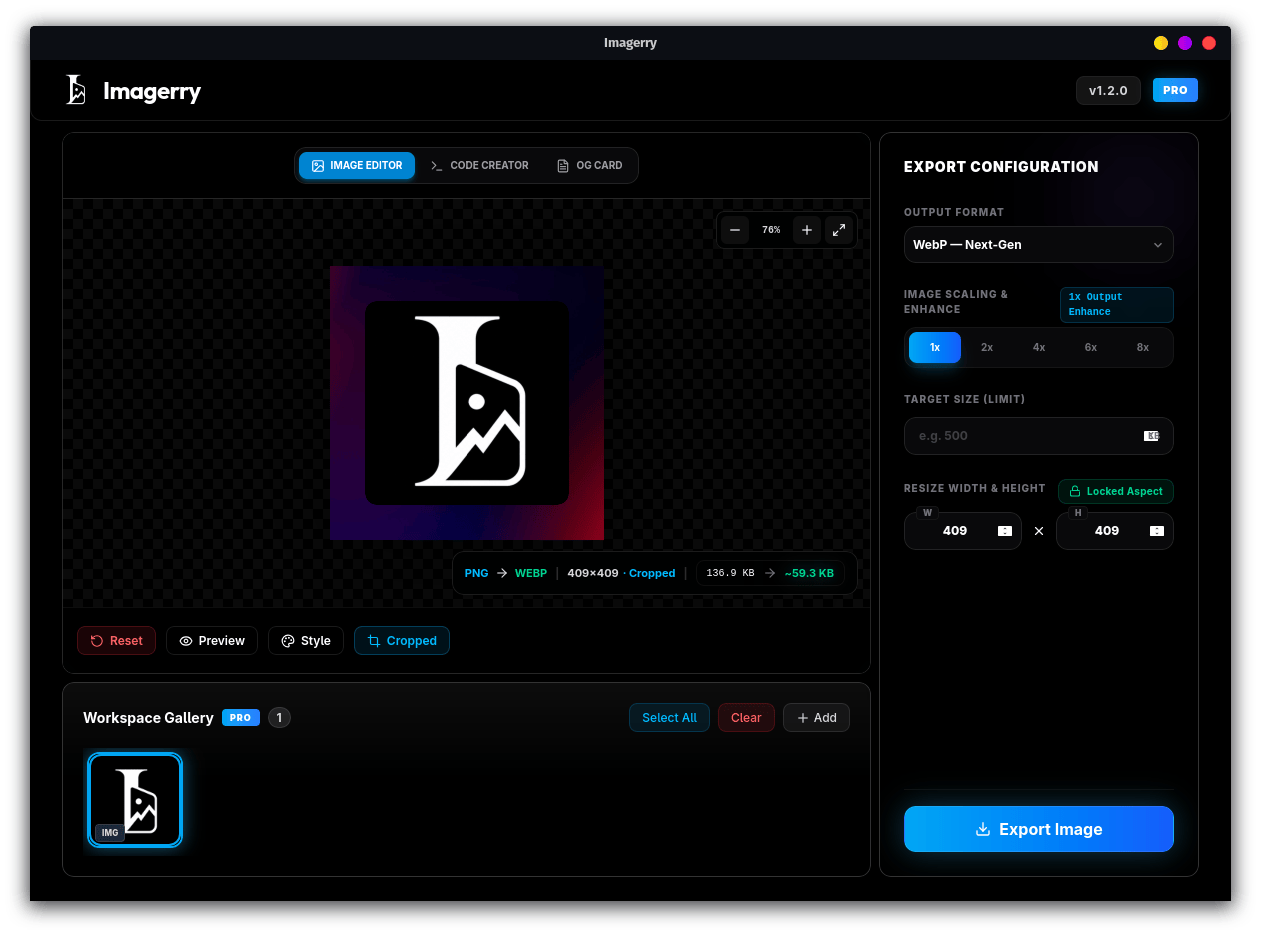Click the Imagerry logo icon in header
The width and height of the screenshot is (1261, 935).
click(x=76, y=90)
